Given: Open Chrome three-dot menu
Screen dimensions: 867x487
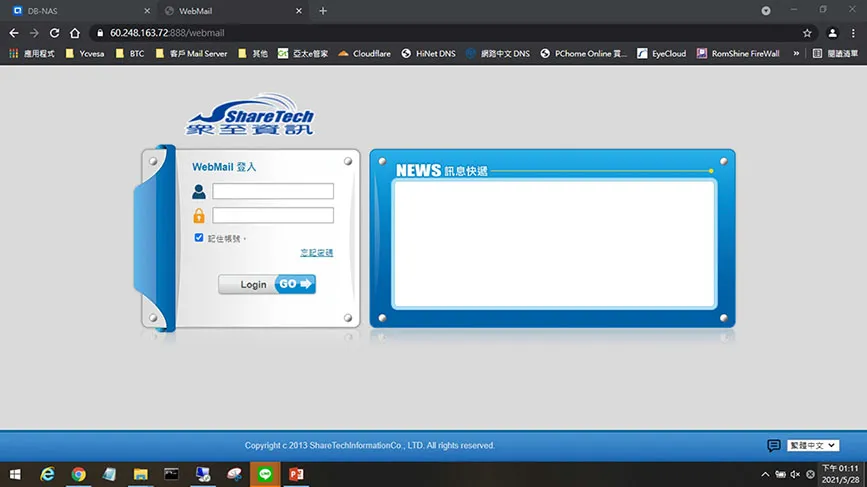Looking at the screenshot, I should (853, 33).
